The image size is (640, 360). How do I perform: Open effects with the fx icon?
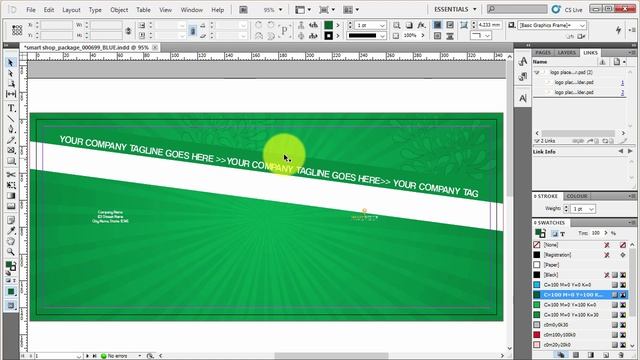(x=421, y=25)
